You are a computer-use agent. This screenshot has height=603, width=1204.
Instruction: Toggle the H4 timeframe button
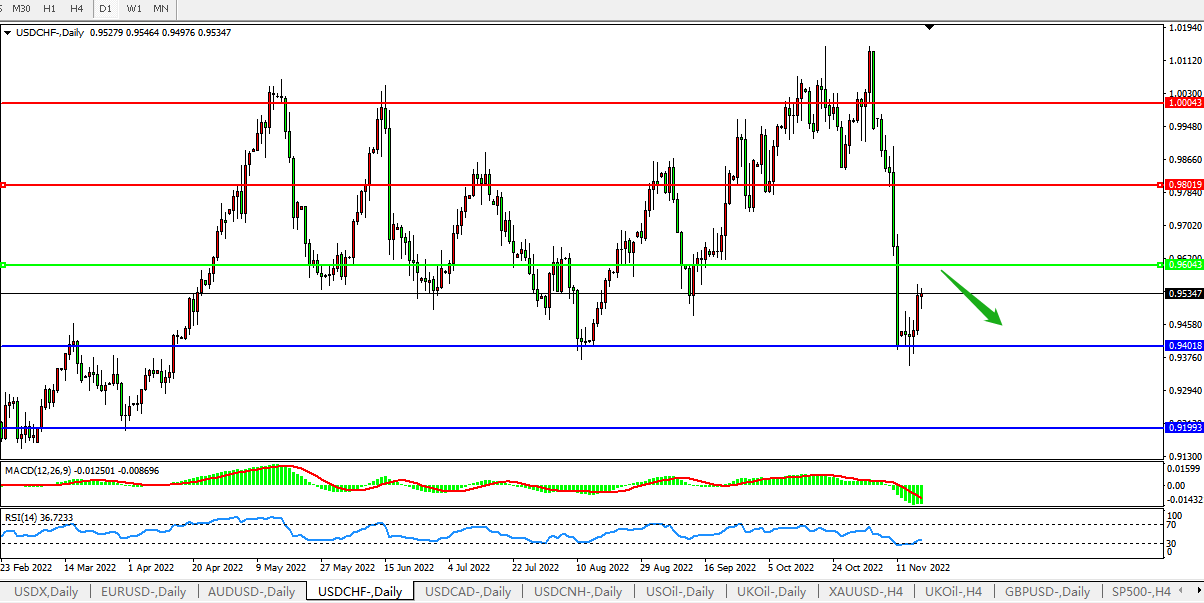pyautogui.click(x=77, y=8)
